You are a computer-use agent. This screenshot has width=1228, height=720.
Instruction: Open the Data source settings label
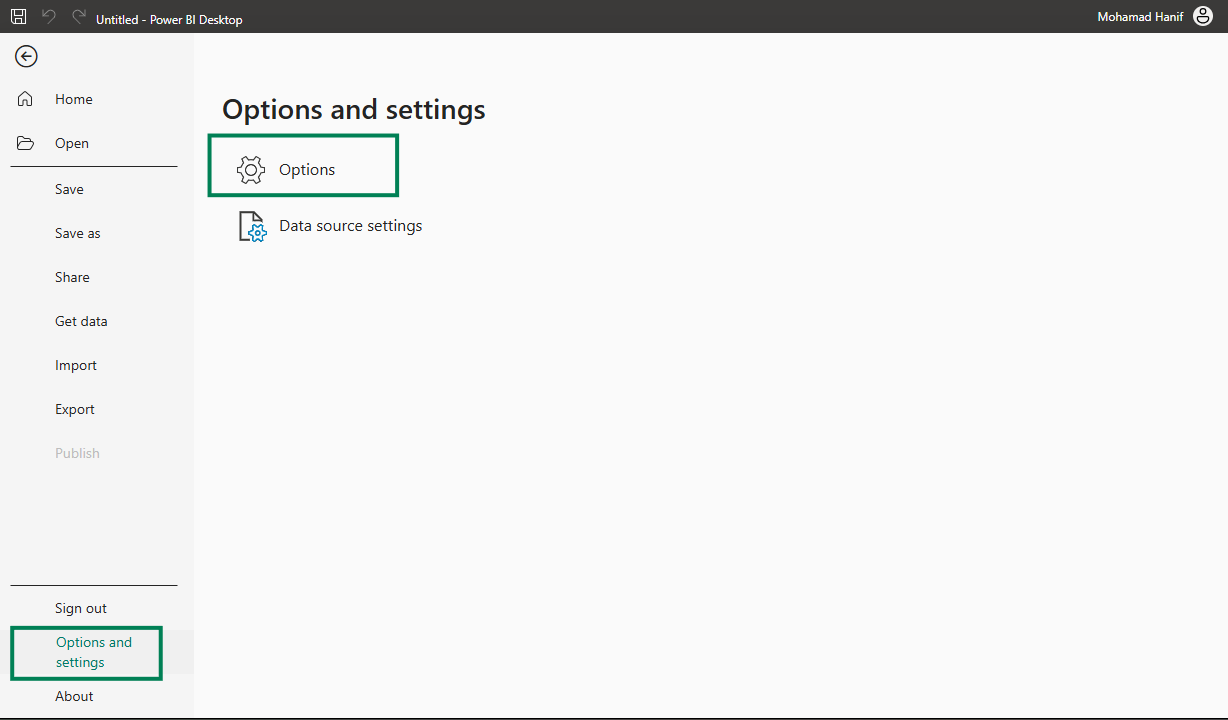[x=351, y=226]
